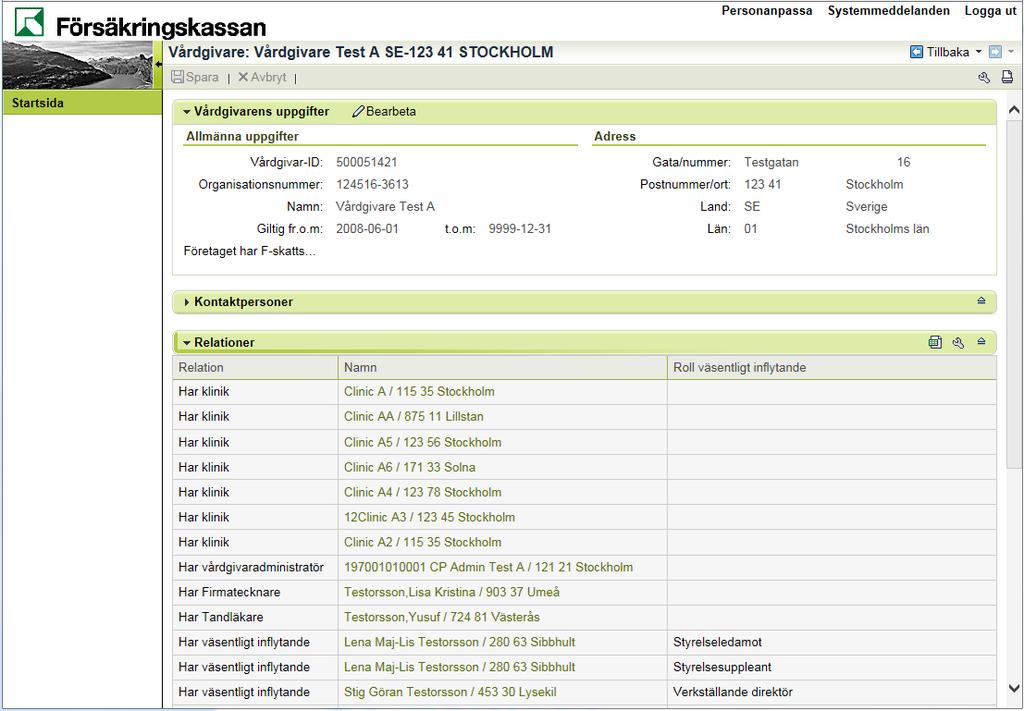1024x711 pixels.
Task: Open Clinic A4 / 123 78 Stockholm link
Action: click(x=423, y=492)
